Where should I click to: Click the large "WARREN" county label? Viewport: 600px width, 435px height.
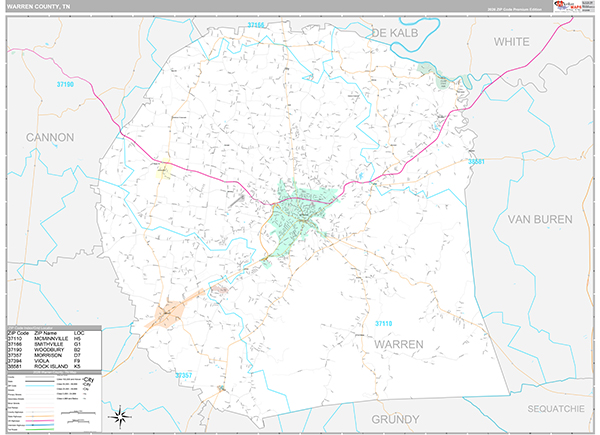tap(399, 344)
